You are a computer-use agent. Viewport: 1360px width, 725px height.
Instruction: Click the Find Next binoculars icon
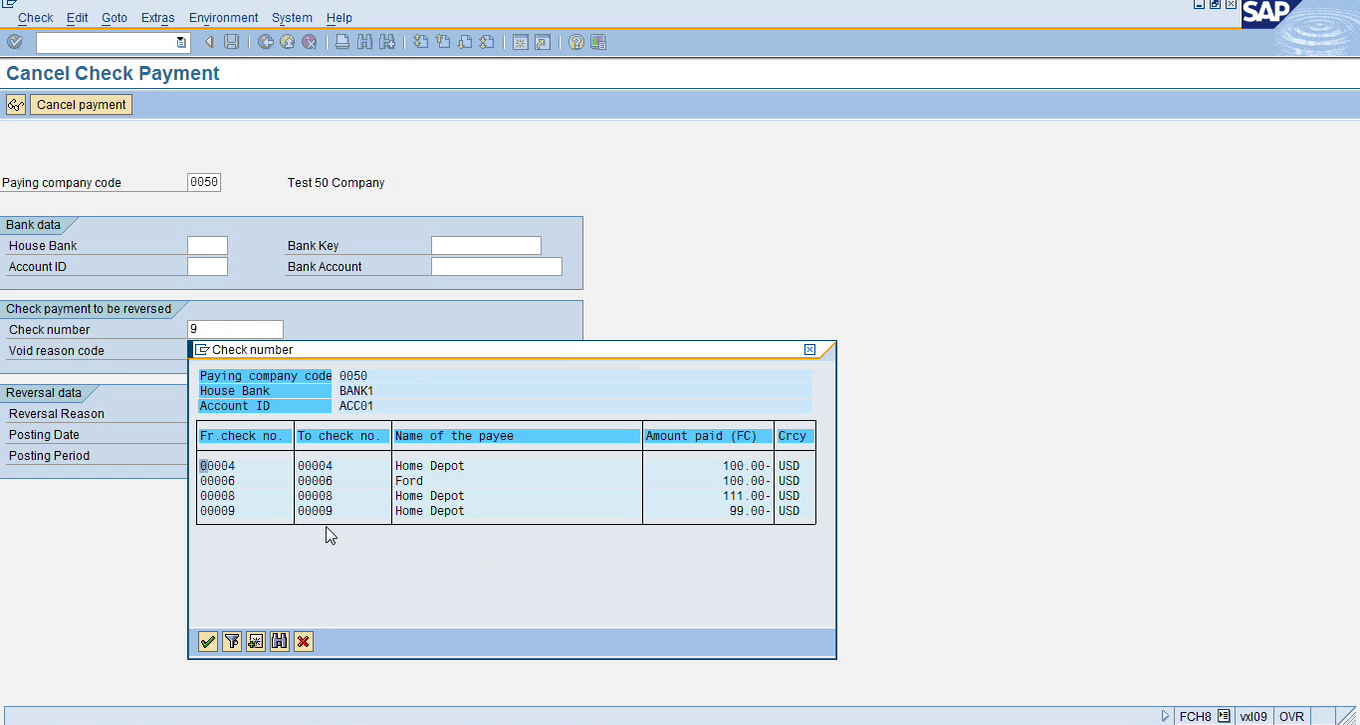pyautogui.click(x=386, y=42)
